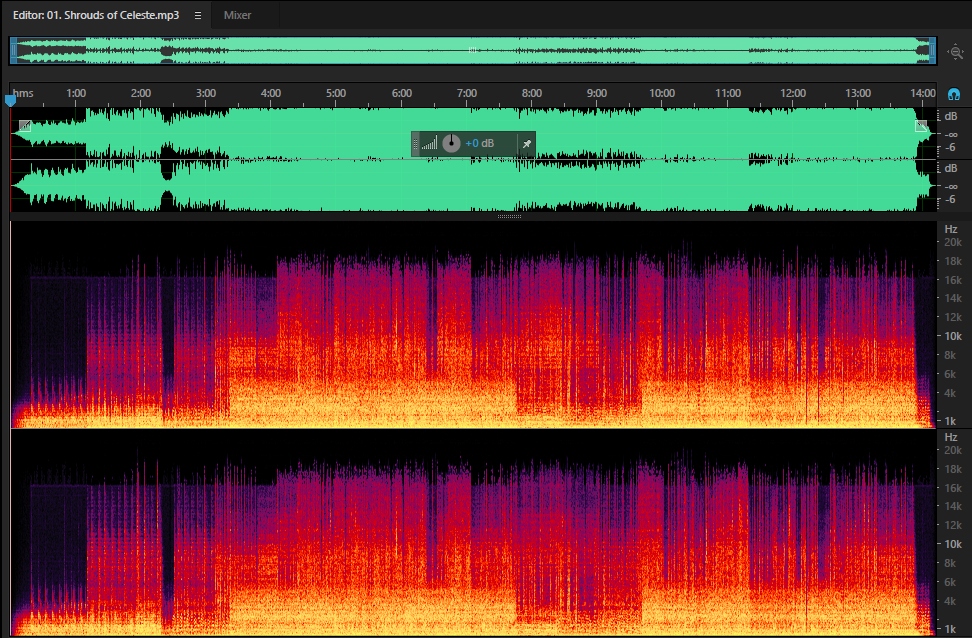Viewport: 972px width, 638px height.
Task: Click the Hz label of the upper spectrogram
Action: (x=951, y=229)
